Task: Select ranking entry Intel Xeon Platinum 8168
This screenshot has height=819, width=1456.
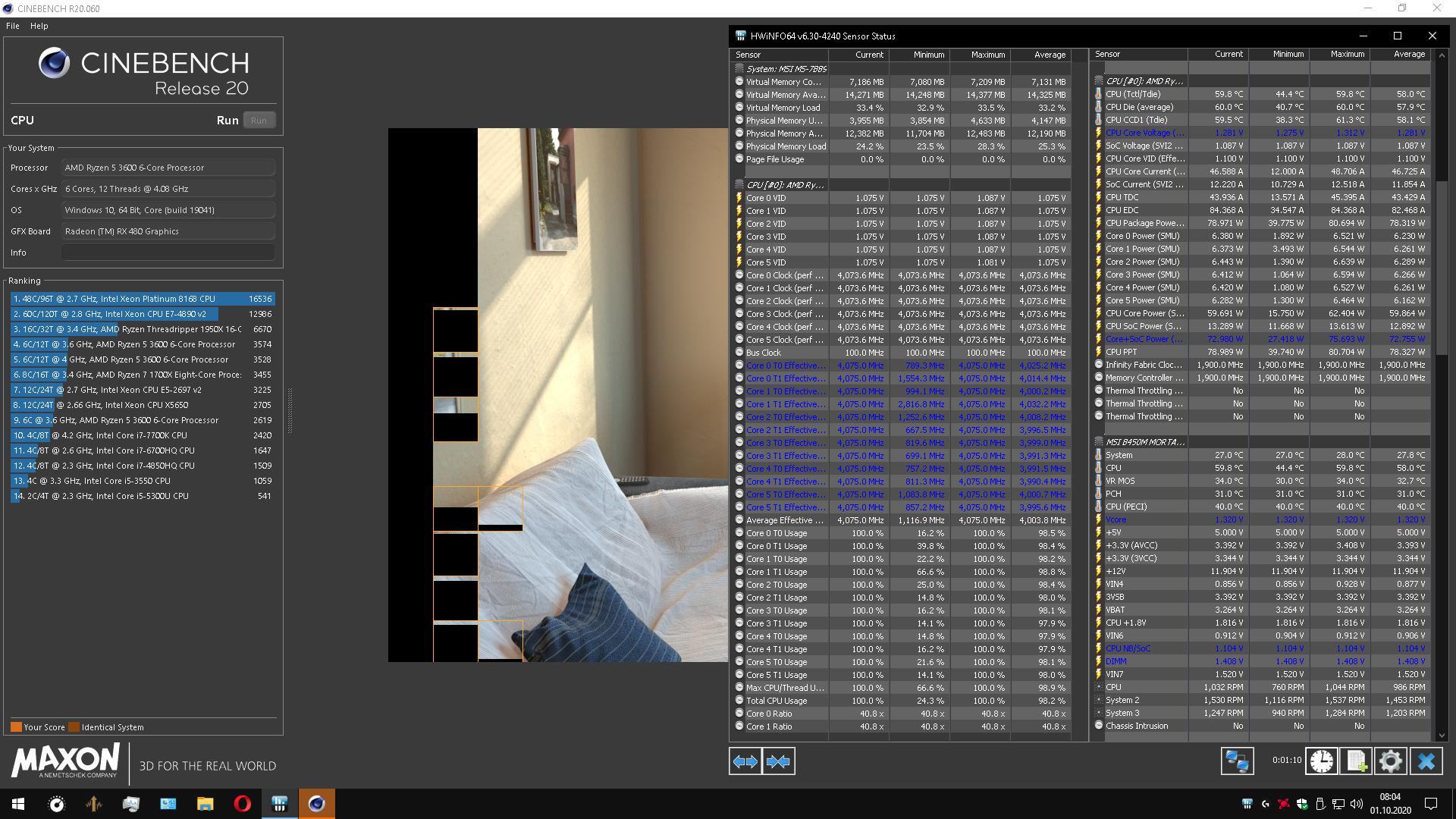Action: 143,299
